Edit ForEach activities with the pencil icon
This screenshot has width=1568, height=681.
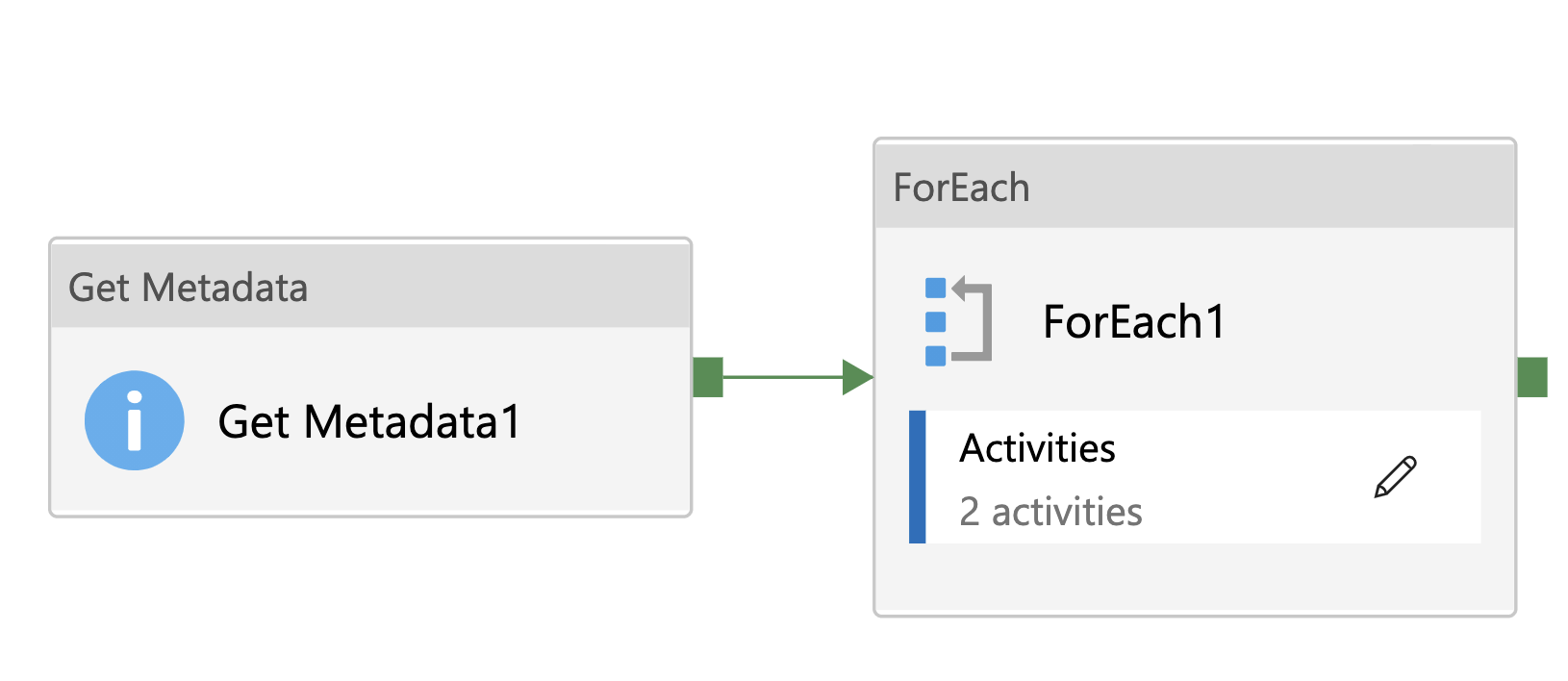coord(1395,477)
